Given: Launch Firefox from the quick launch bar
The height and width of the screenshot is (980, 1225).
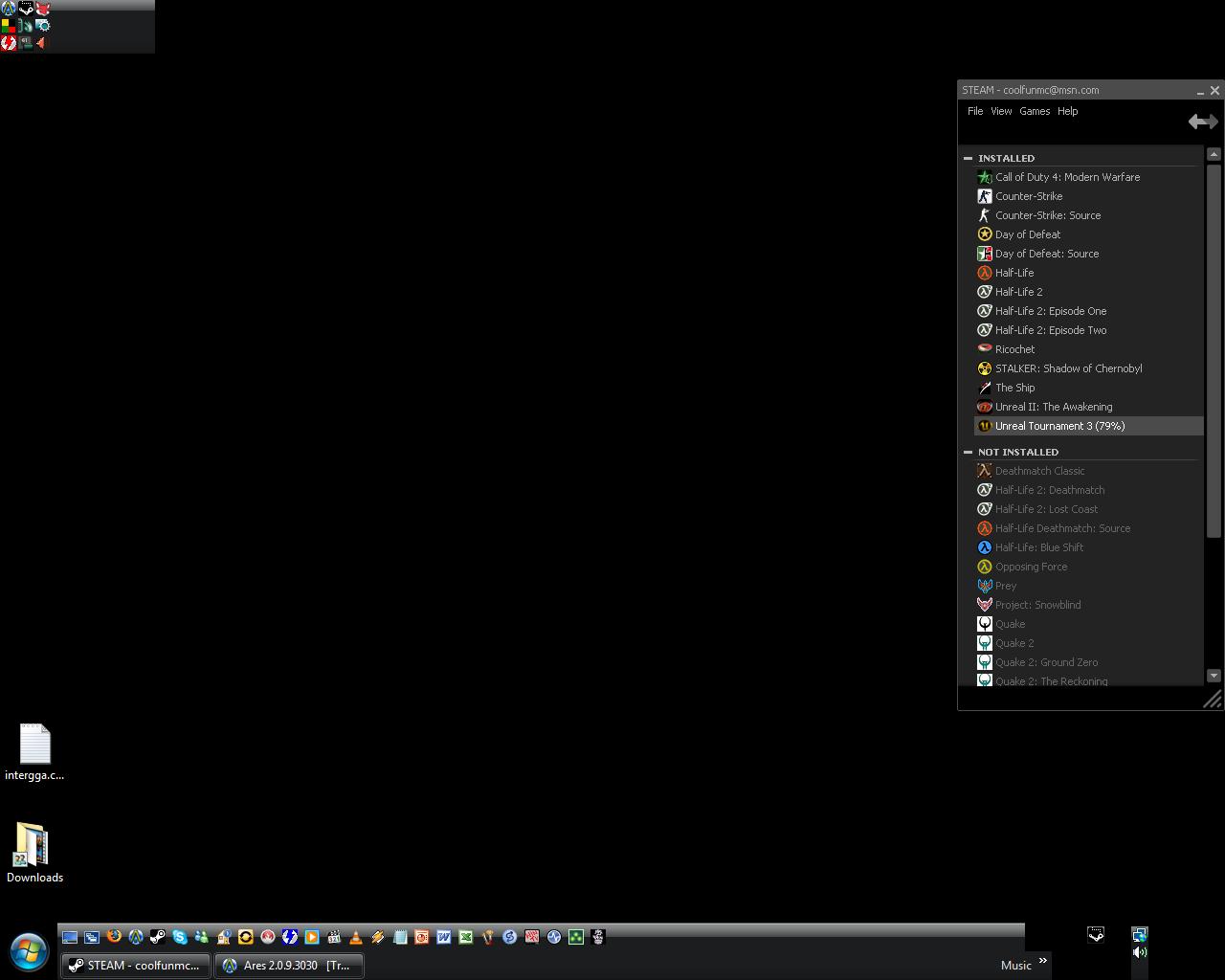Looking at the screenshot, I should coord(114,937).
